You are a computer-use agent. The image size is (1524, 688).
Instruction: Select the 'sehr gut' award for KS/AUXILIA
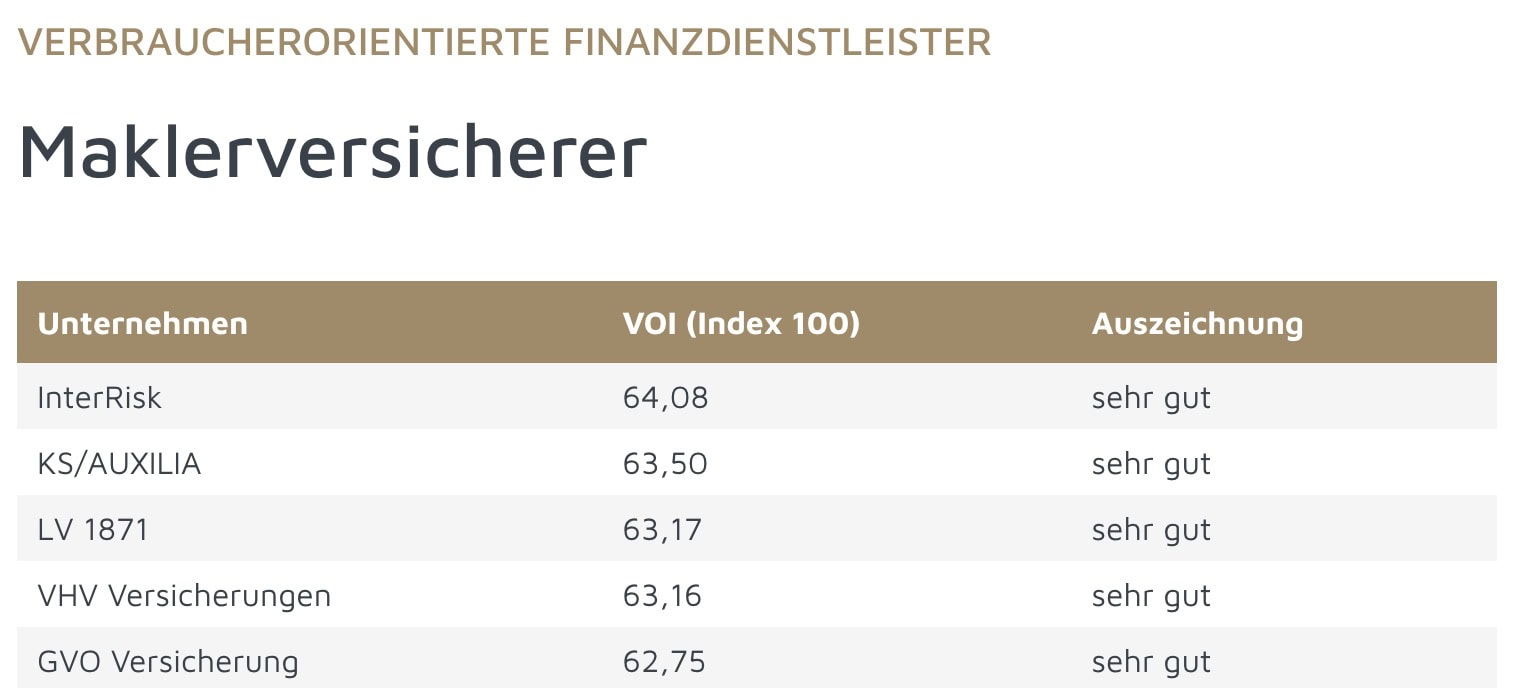click(x=1151, y=464)
